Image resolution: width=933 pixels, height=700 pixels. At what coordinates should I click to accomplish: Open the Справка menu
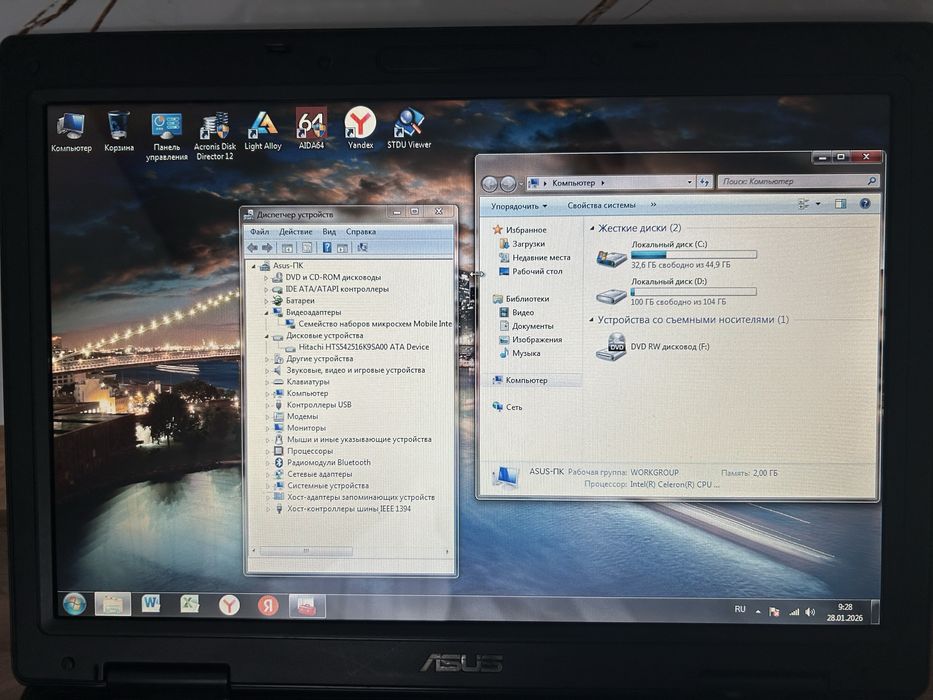[x=361, y=232]
